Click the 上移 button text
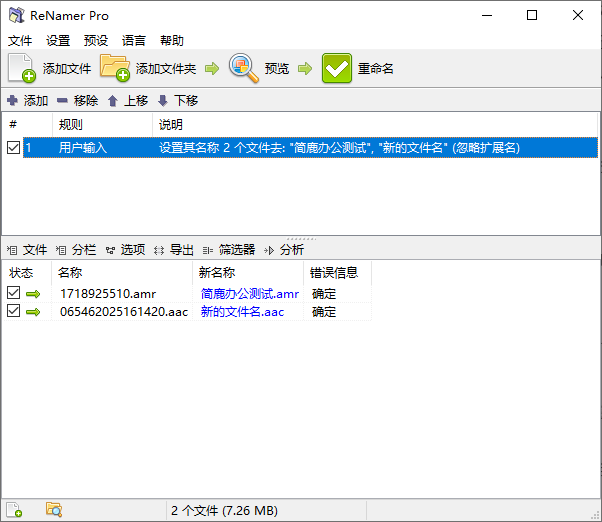Image resolution: width=602 pixels, height=522 pixels. point(136,101)
